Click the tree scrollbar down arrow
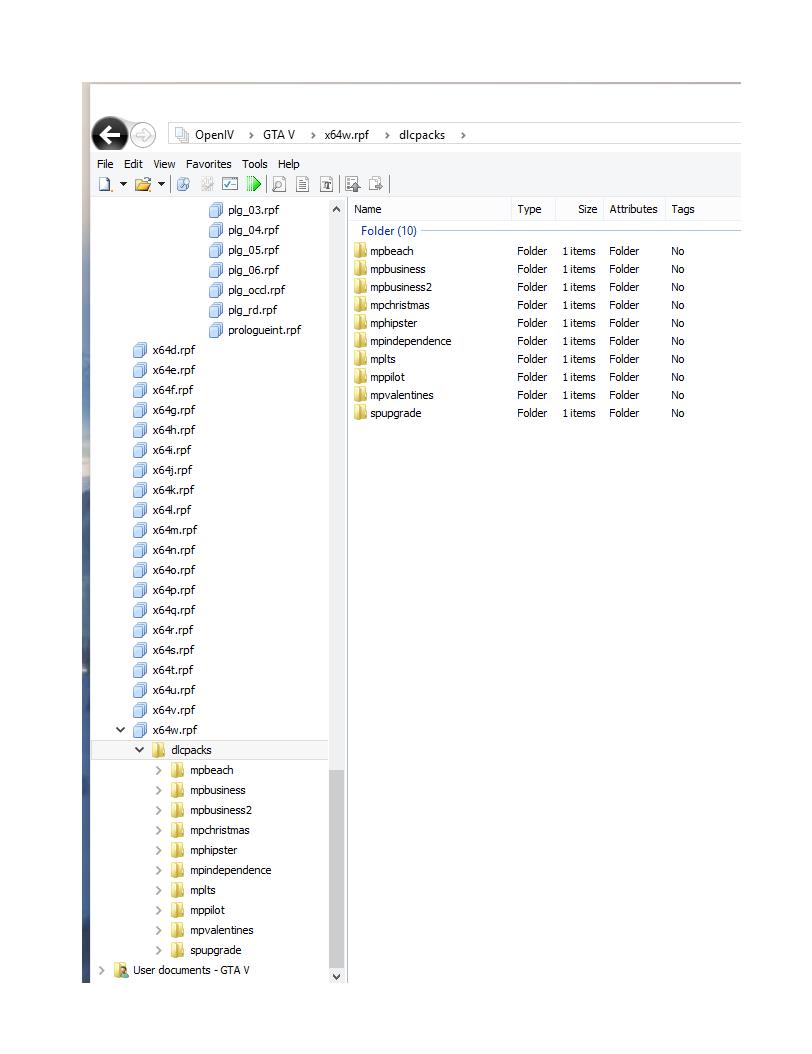 click(x=337, y=977)
